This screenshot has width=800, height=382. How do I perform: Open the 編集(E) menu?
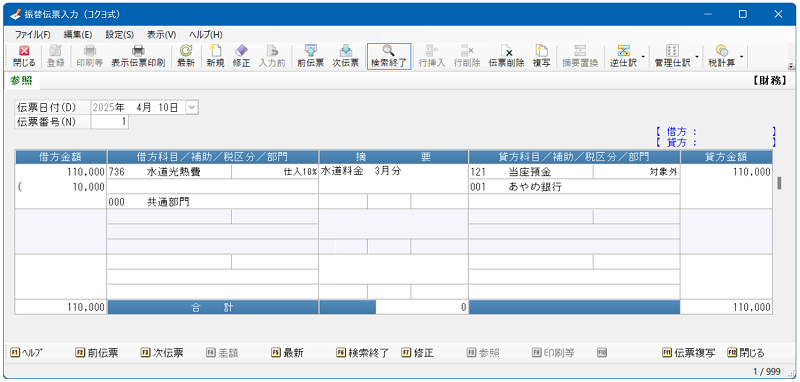click(78, 35)
